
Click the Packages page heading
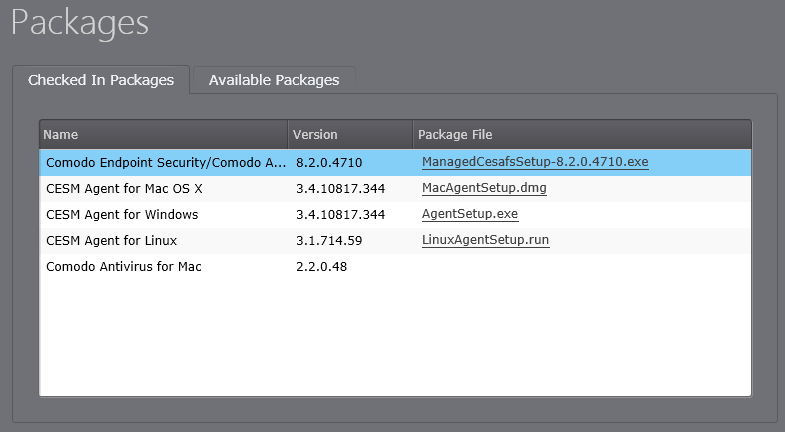(80, 24)
